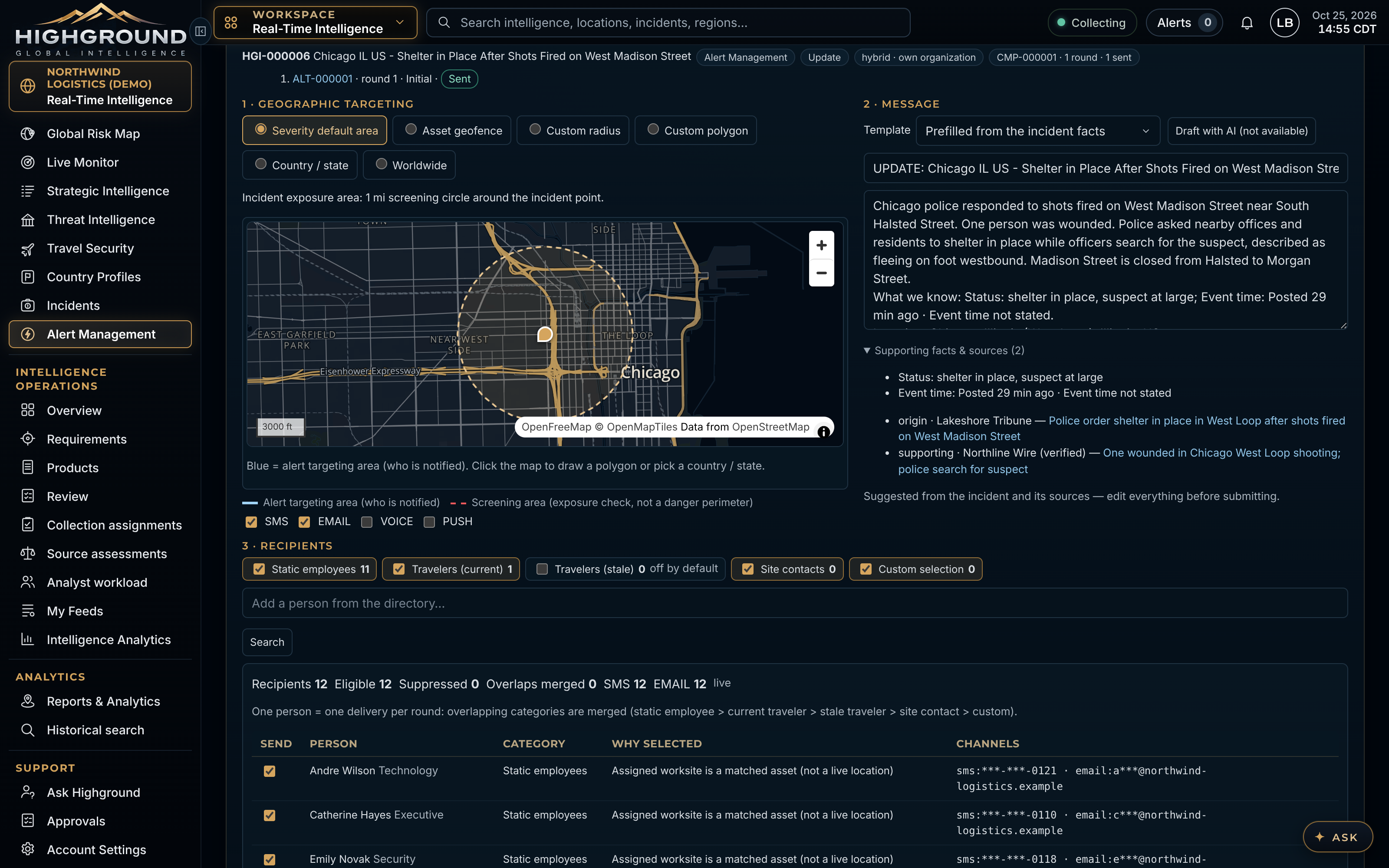The image size is (1389, 868).
Task: Open Threat Intelligence section
Action: point(100,220)
